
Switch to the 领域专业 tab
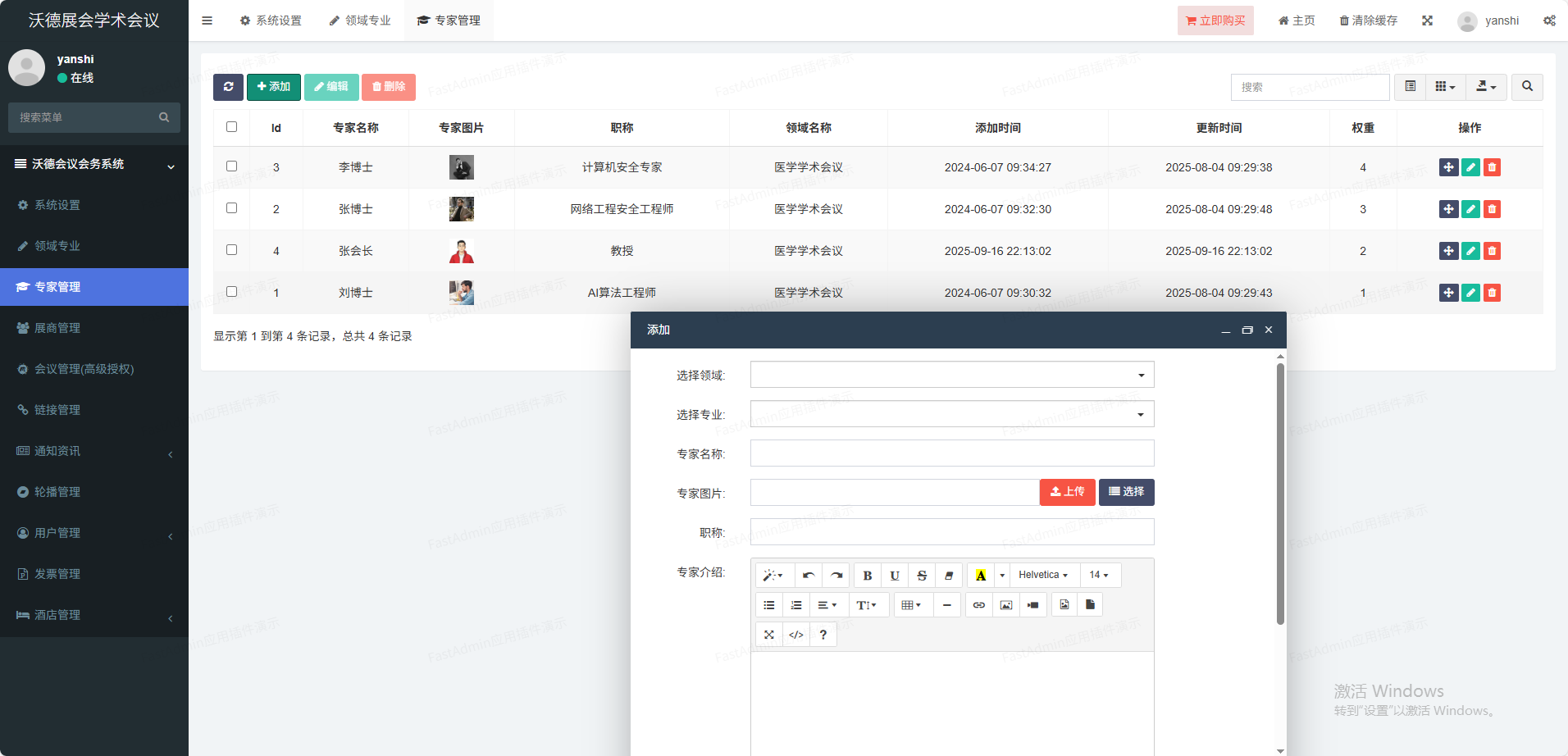pos(360,20)
